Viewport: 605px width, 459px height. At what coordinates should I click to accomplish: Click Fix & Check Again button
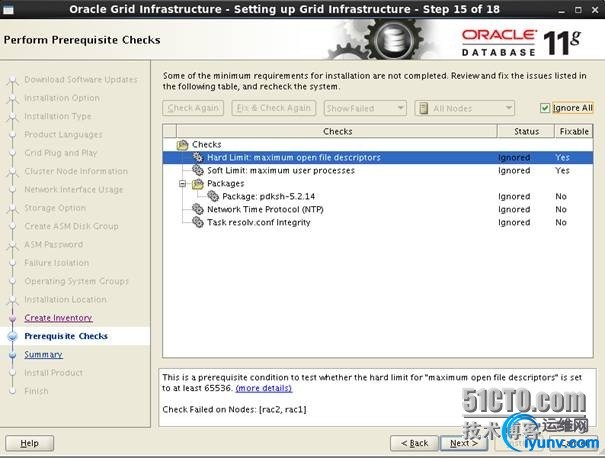[274, 108]
